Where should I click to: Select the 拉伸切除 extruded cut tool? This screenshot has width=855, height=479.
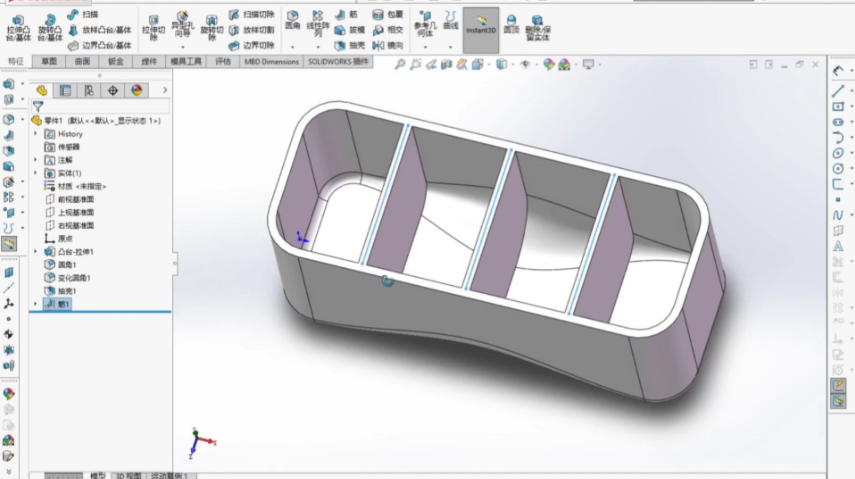coord(153,28)
